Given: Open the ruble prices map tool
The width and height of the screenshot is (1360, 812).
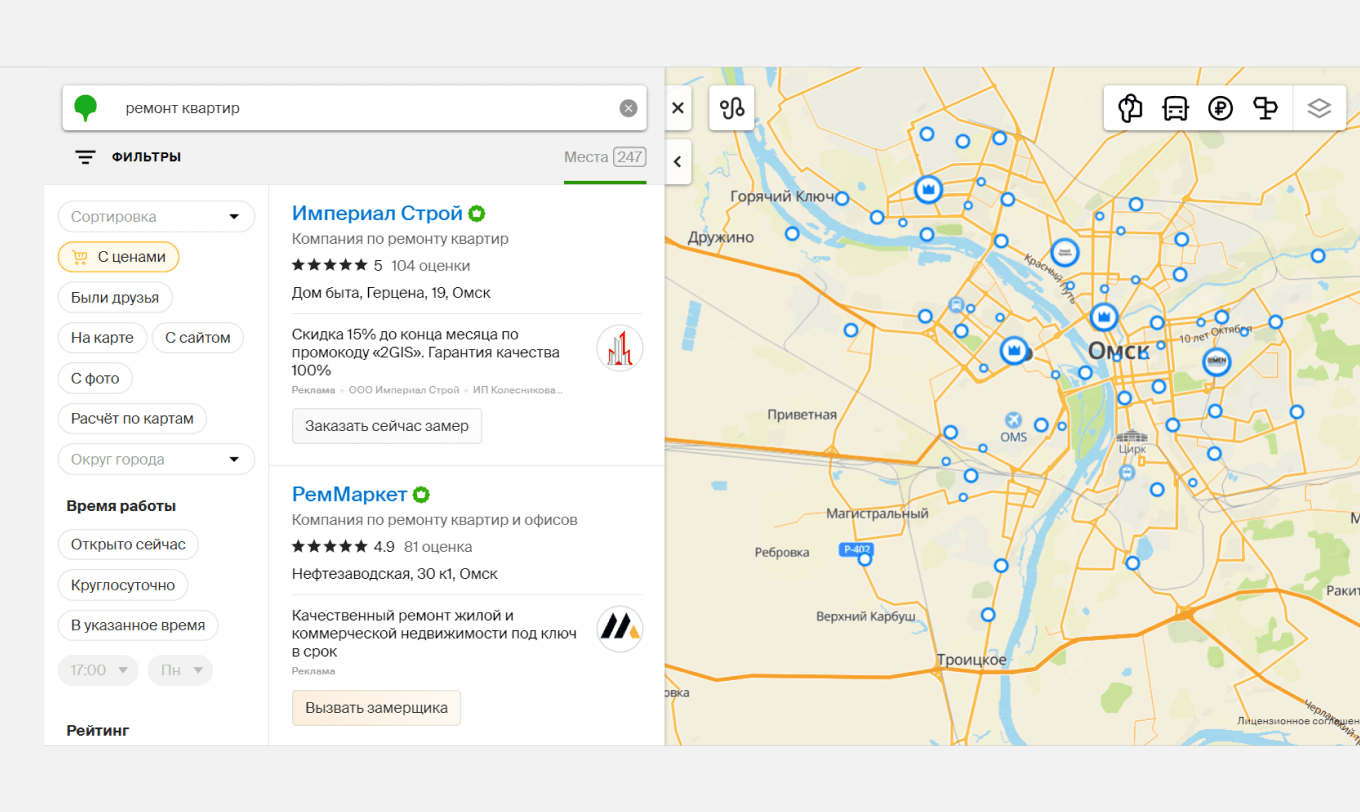Looking at the screenshot, I should pyautogui.click(x=1220, y=108).
